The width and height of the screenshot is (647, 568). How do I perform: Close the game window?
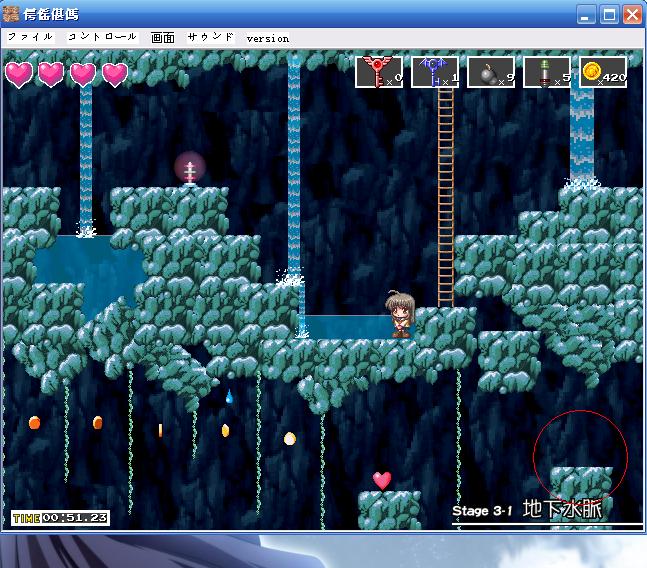(x=632, y=15)
